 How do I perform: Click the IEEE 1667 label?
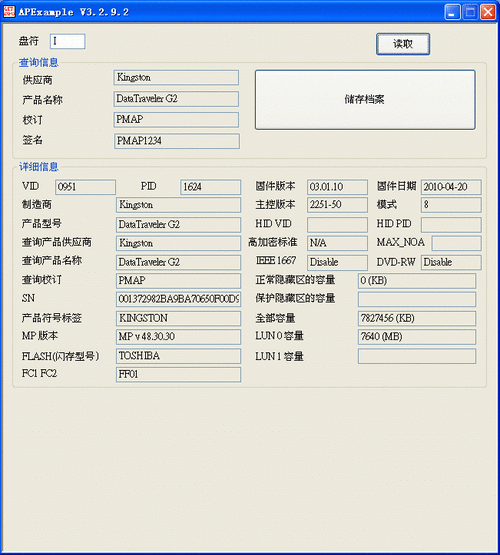276,261
